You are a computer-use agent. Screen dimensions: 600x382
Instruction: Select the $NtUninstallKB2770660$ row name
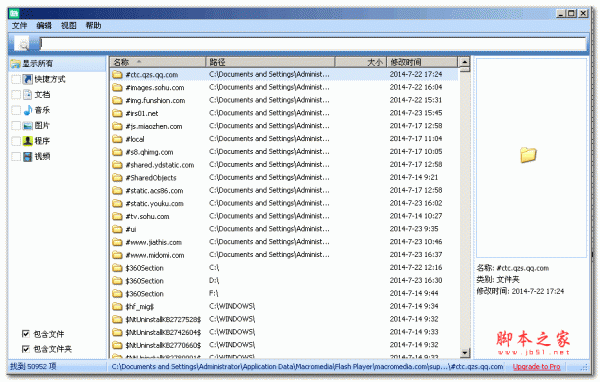click(x=163, y=345)
